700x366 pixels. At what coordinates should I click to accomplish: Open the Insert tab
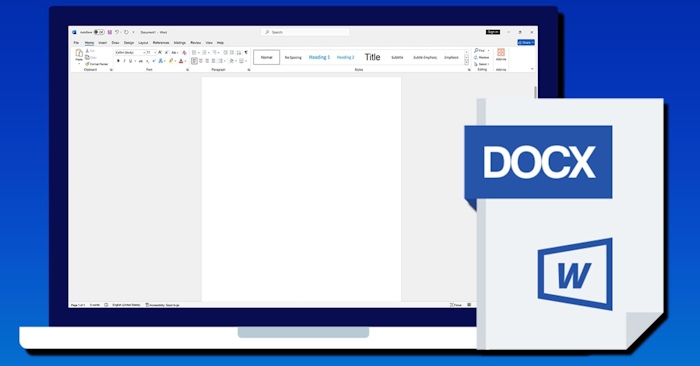click(103, 43)
